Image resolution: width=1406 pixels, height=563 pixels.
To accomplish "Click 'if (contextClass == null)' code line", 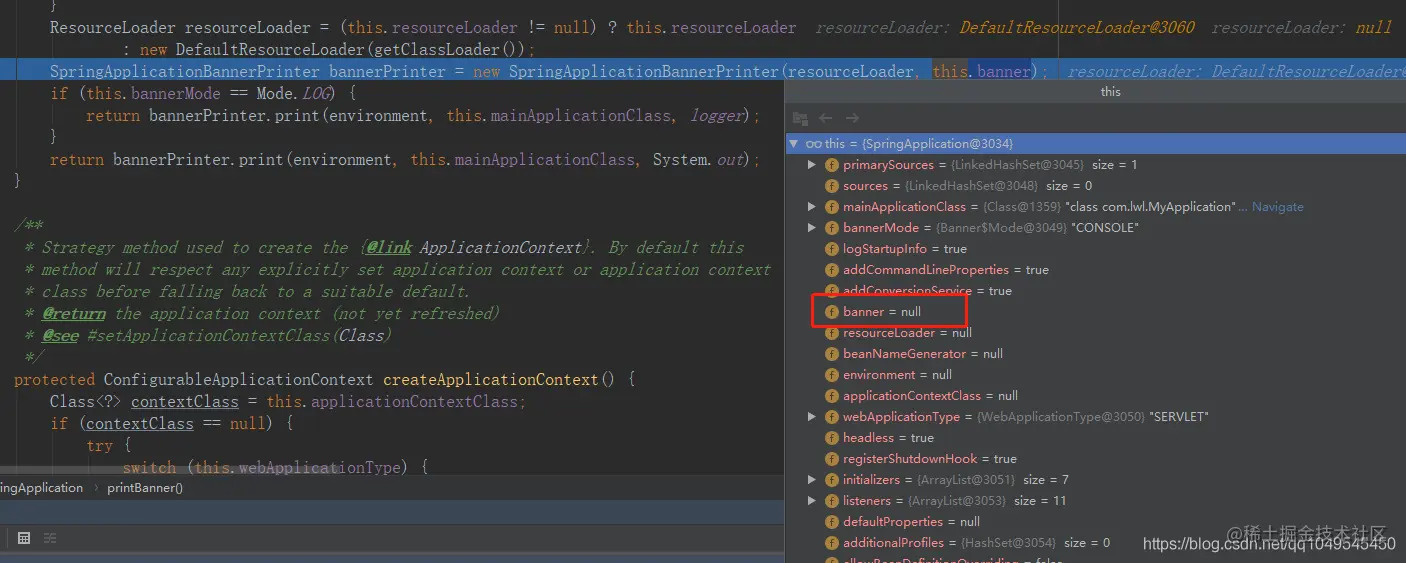I will tap(171, 424).
